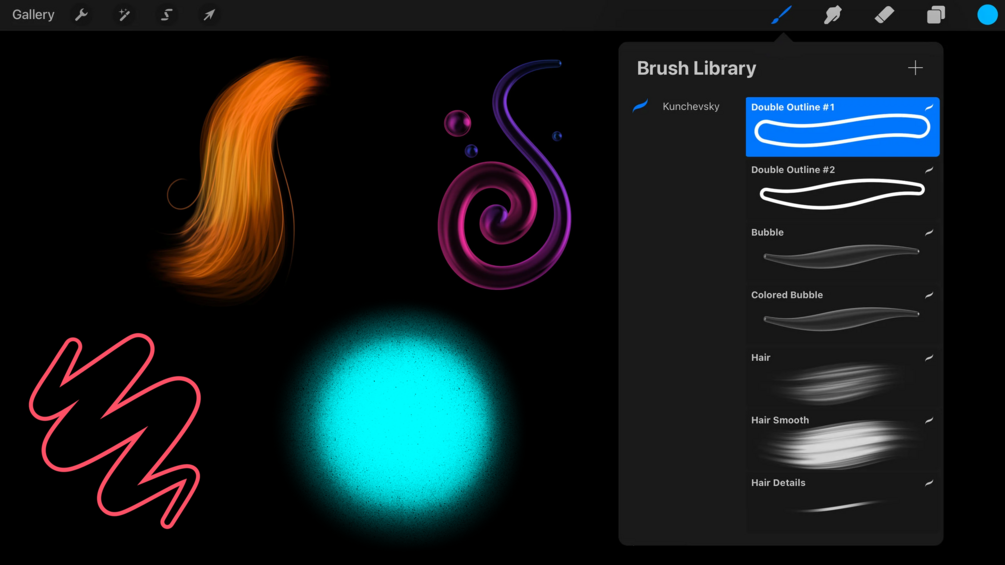
Task: Choose the Double Outline #1 brush
Action: 842,127
